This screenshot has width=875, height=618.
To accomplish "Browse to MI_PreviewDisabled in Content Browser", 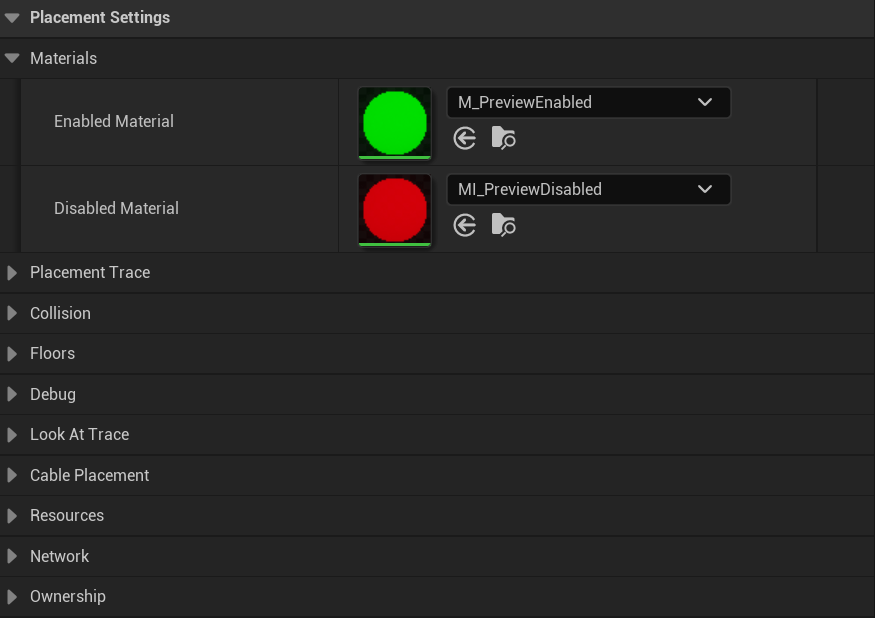I will coord(503,225).
